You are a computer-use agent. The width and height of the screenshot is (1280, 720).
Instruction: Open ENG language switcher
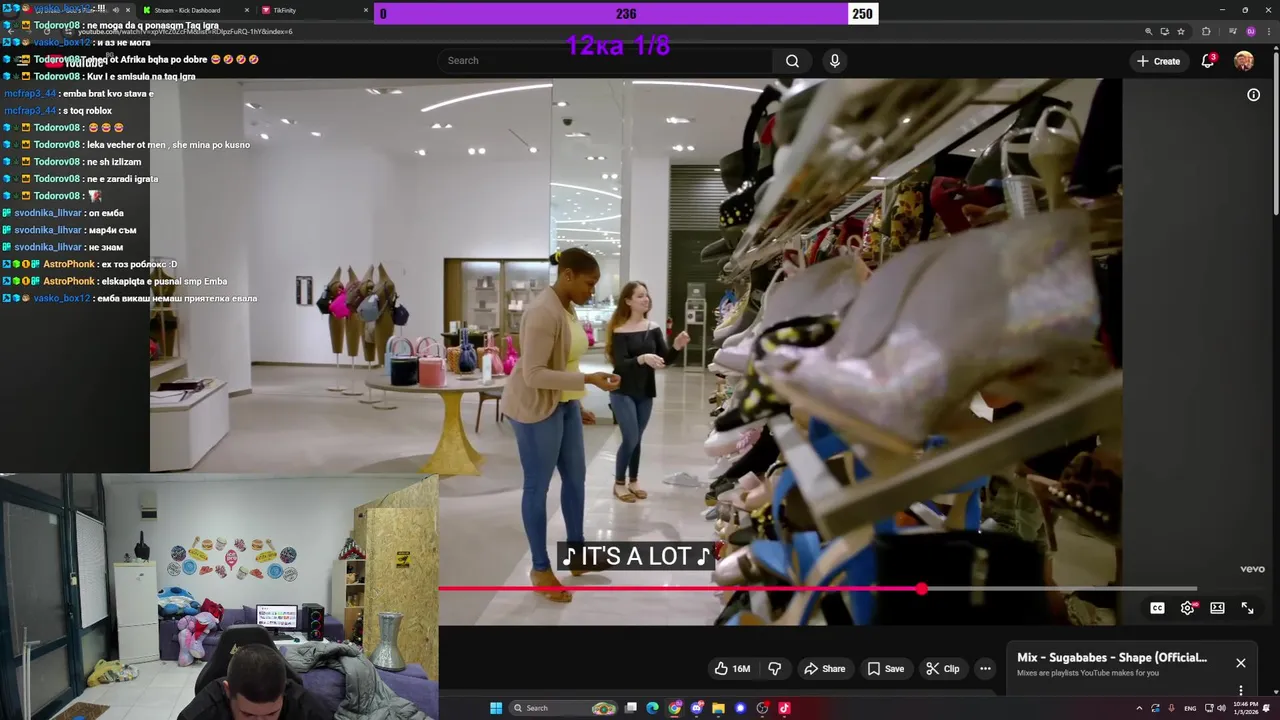[1190, 708]
